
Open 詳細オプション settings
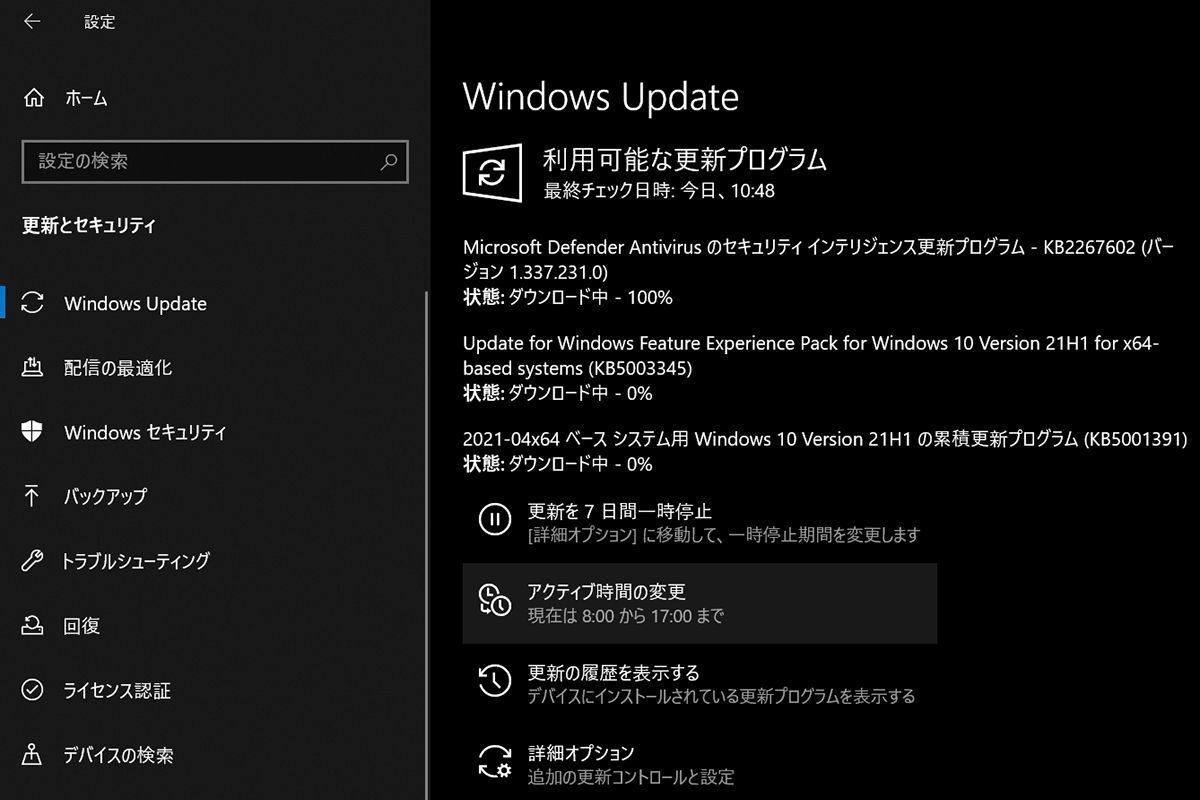[x=581, y=753]
